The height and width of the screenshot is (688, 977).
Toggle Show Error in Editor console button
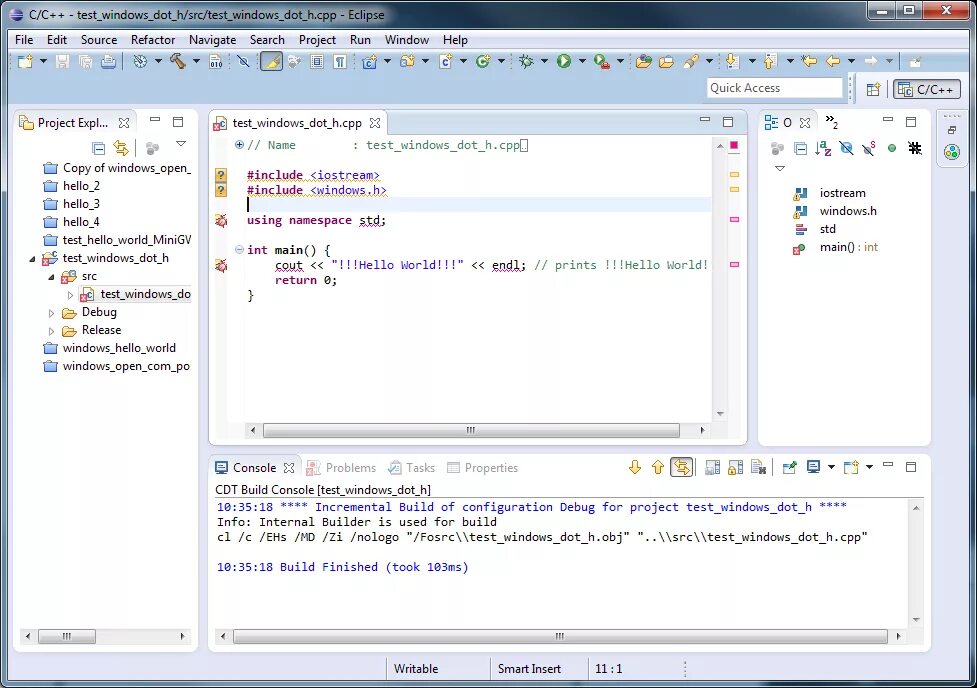point(682,467)
